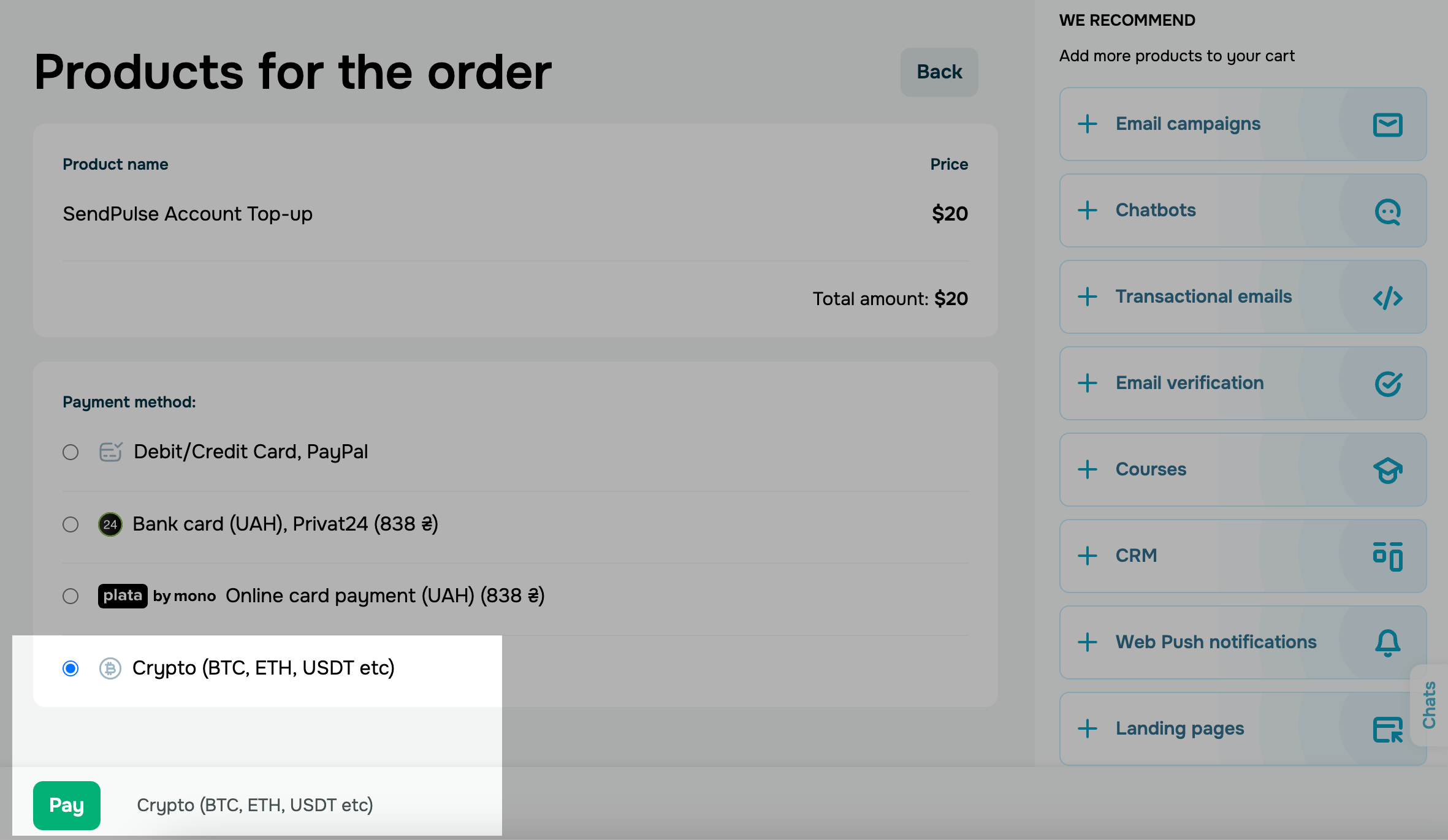
Task: Click the Transactional emails code icon
Action: [1387, 298]
